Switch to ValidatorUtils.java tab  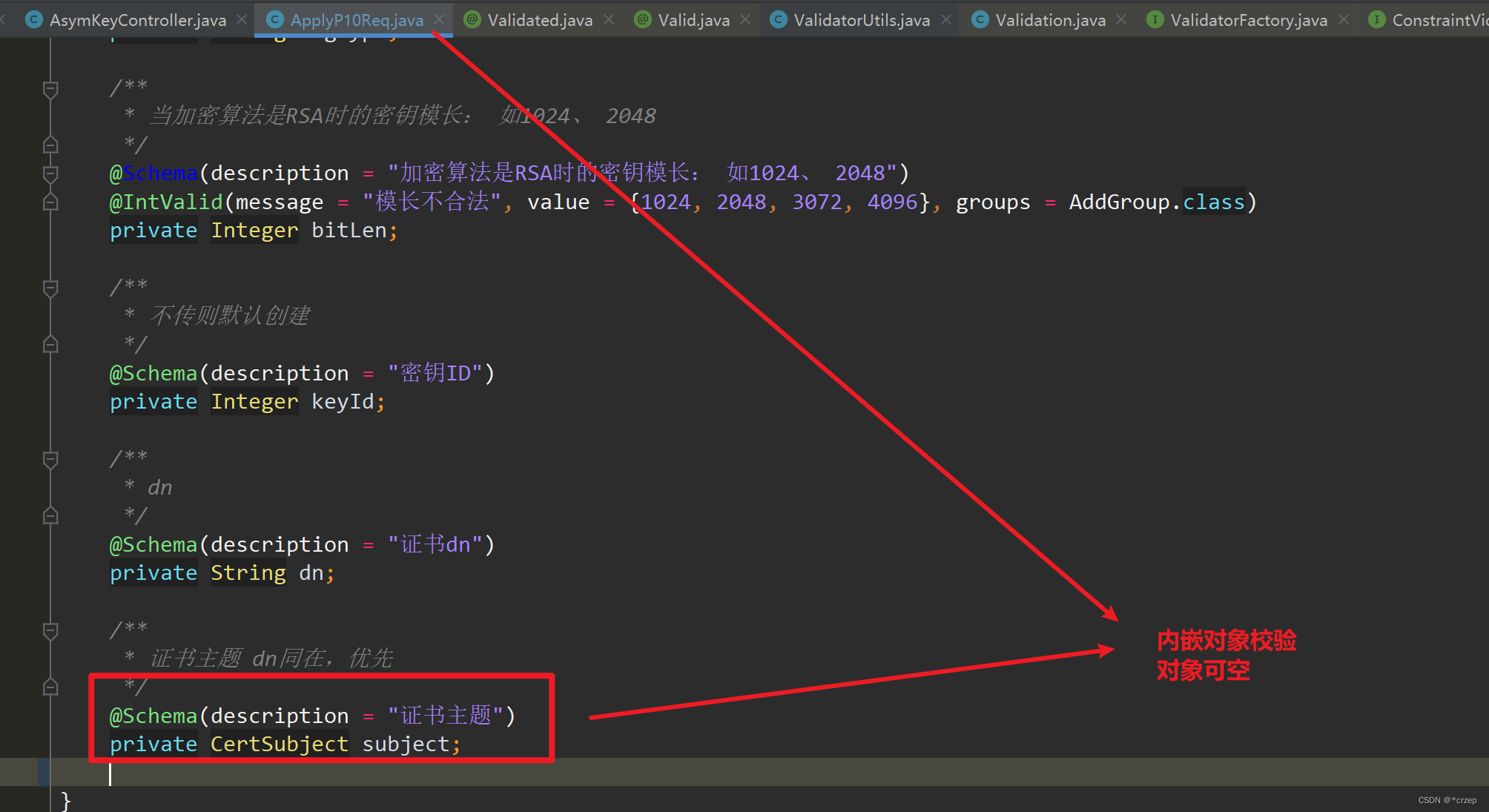coord(862,20)
